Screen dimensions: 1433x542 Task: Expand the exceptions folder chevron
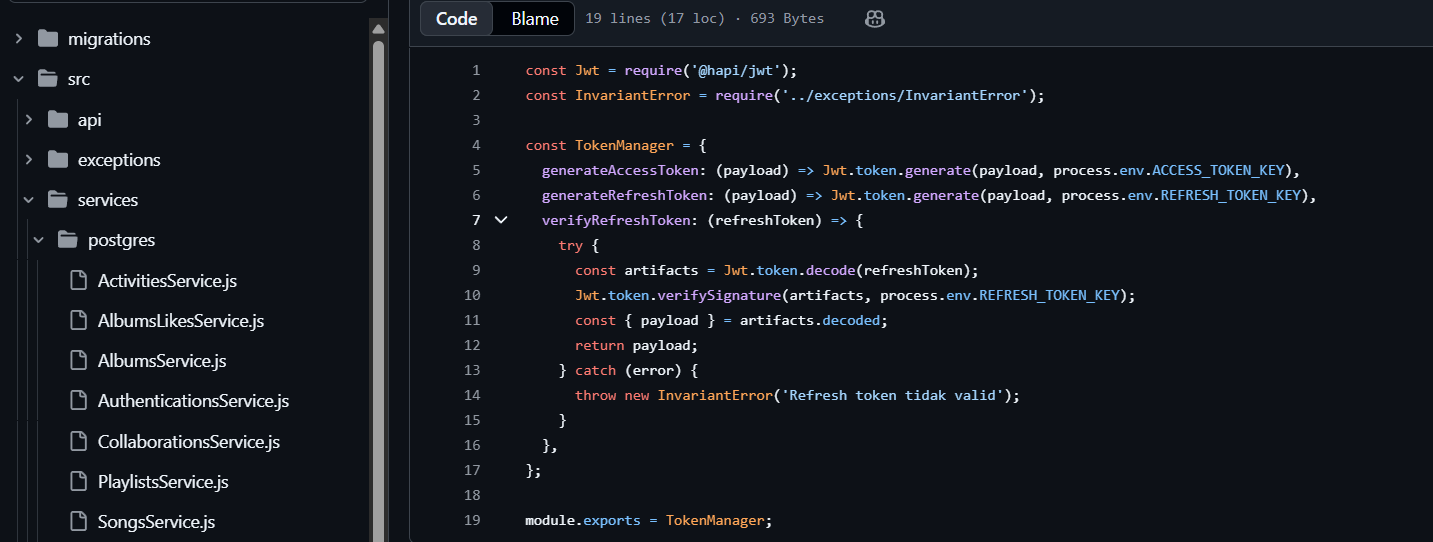[29, 160]
